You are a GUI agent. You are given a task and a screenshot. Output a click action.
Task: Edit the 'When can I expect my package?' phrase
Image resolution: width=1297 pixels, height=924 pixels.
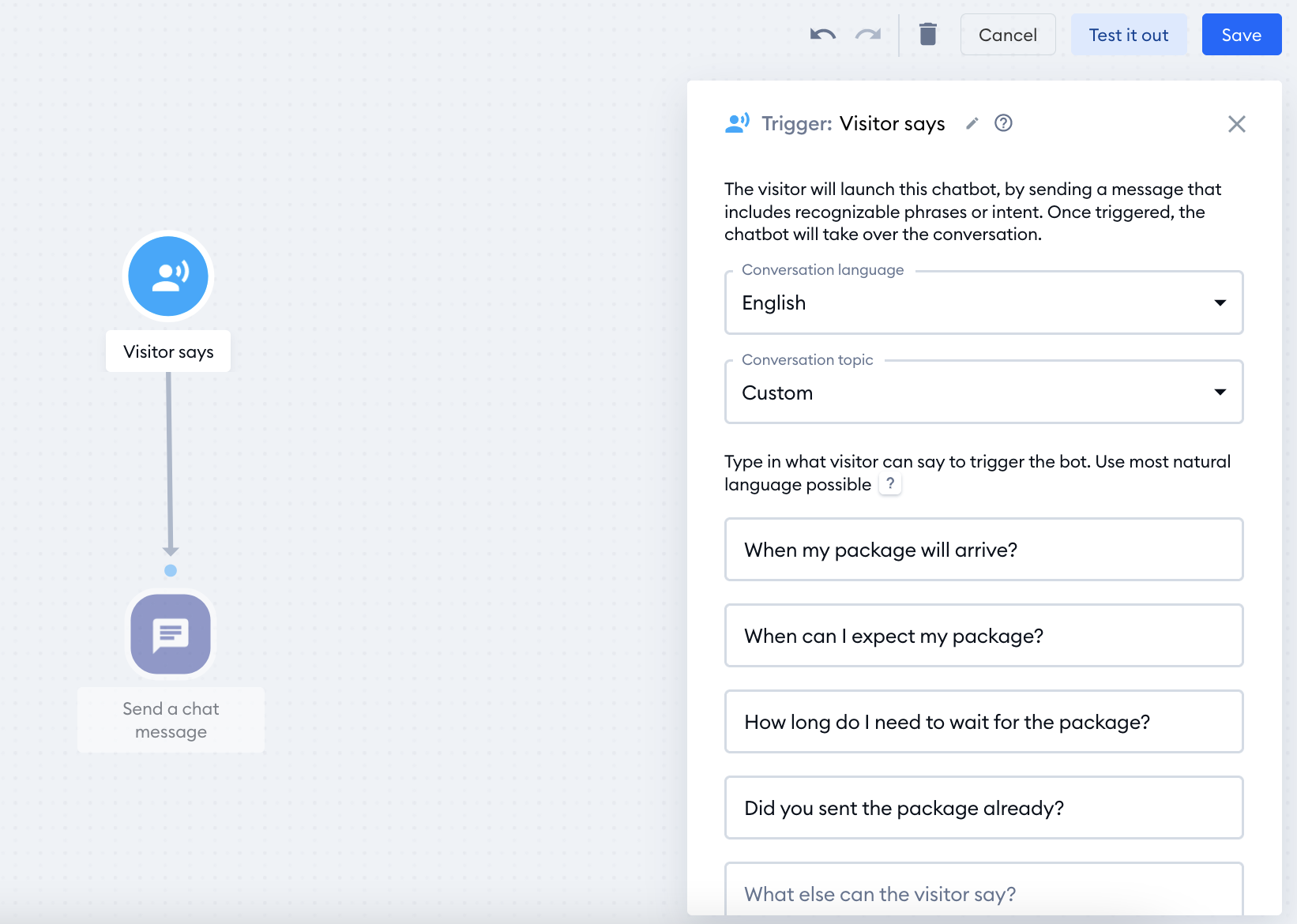tap(984, 636)
